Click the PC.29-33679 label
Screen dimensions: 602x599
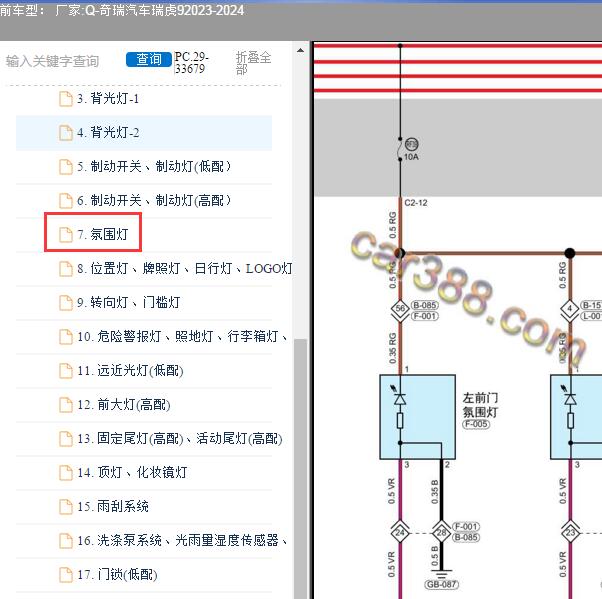point(191,63)
